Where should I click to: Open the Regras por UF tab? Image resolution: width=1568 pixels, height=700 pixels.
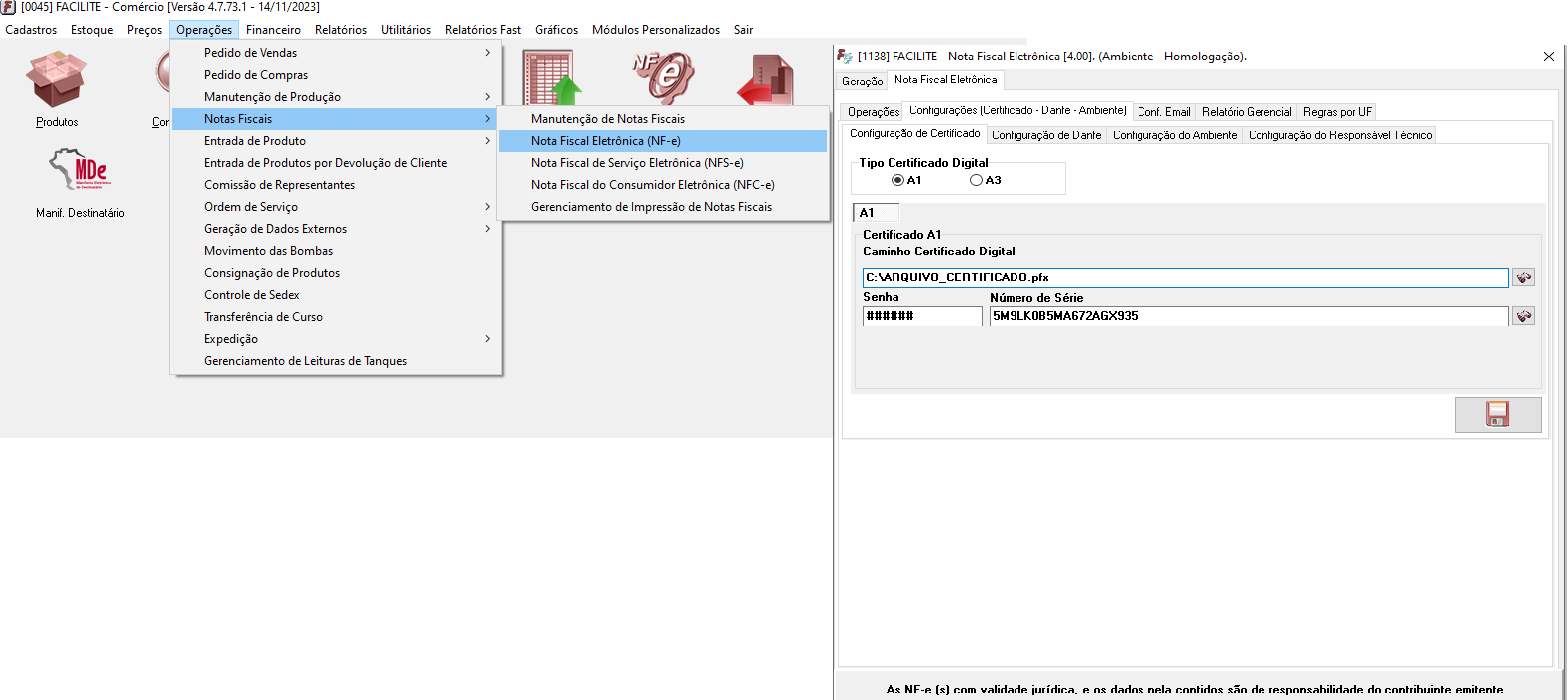tap(1337, 112)
